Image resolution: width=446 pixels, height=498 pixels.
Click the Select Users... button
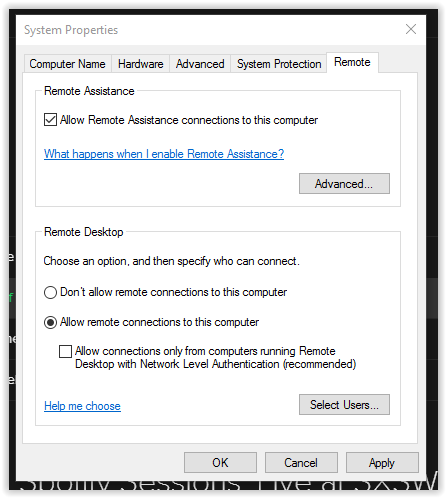344,405
